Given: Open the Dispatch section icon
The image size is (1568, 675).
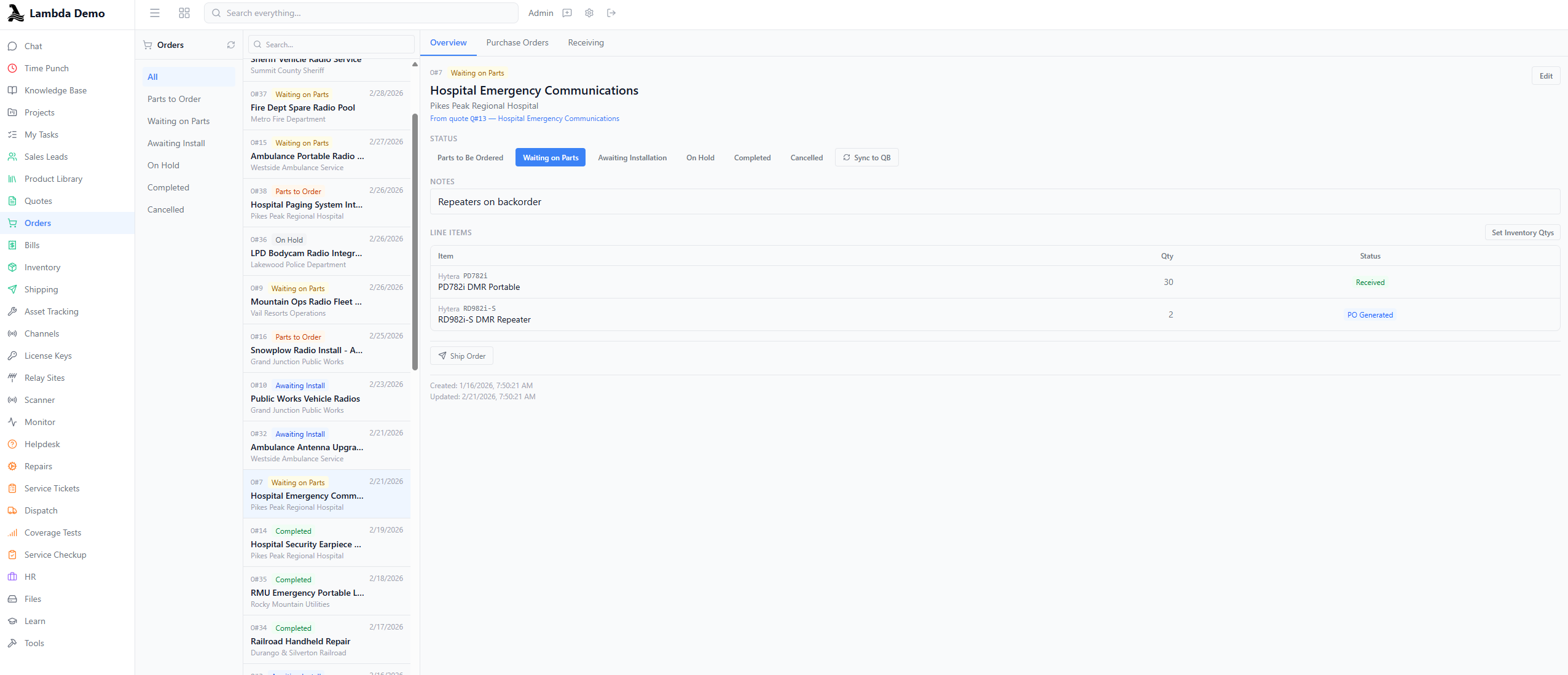Looking at the screenshot, I should [13, 510].
